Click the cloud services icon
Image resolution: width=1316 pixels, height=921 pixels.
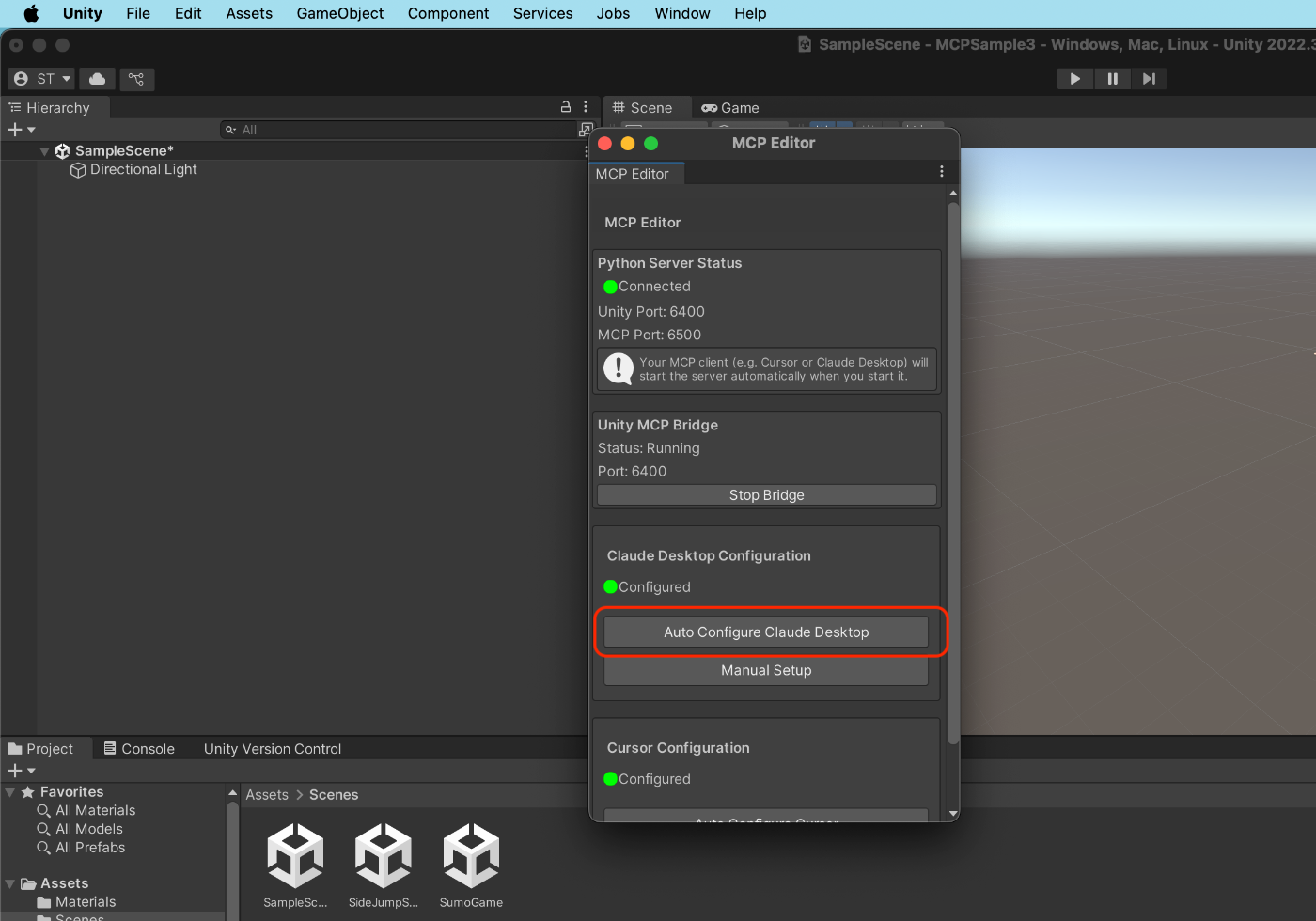click(x=97, y=79)
